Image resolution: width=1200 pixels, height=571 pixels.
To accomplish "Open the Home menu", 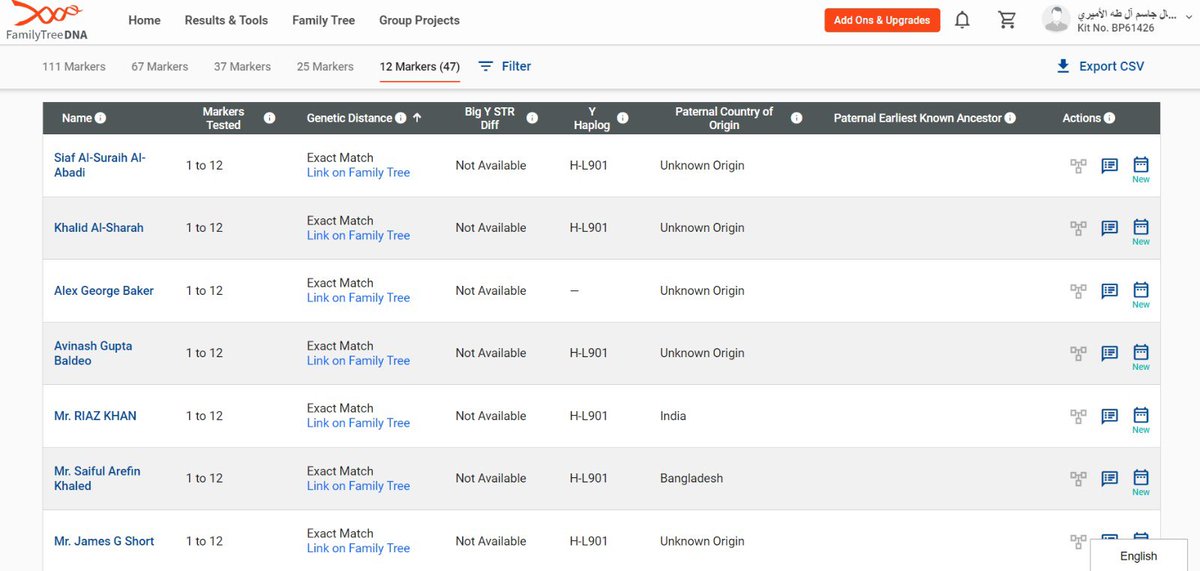I will point(144,20).
